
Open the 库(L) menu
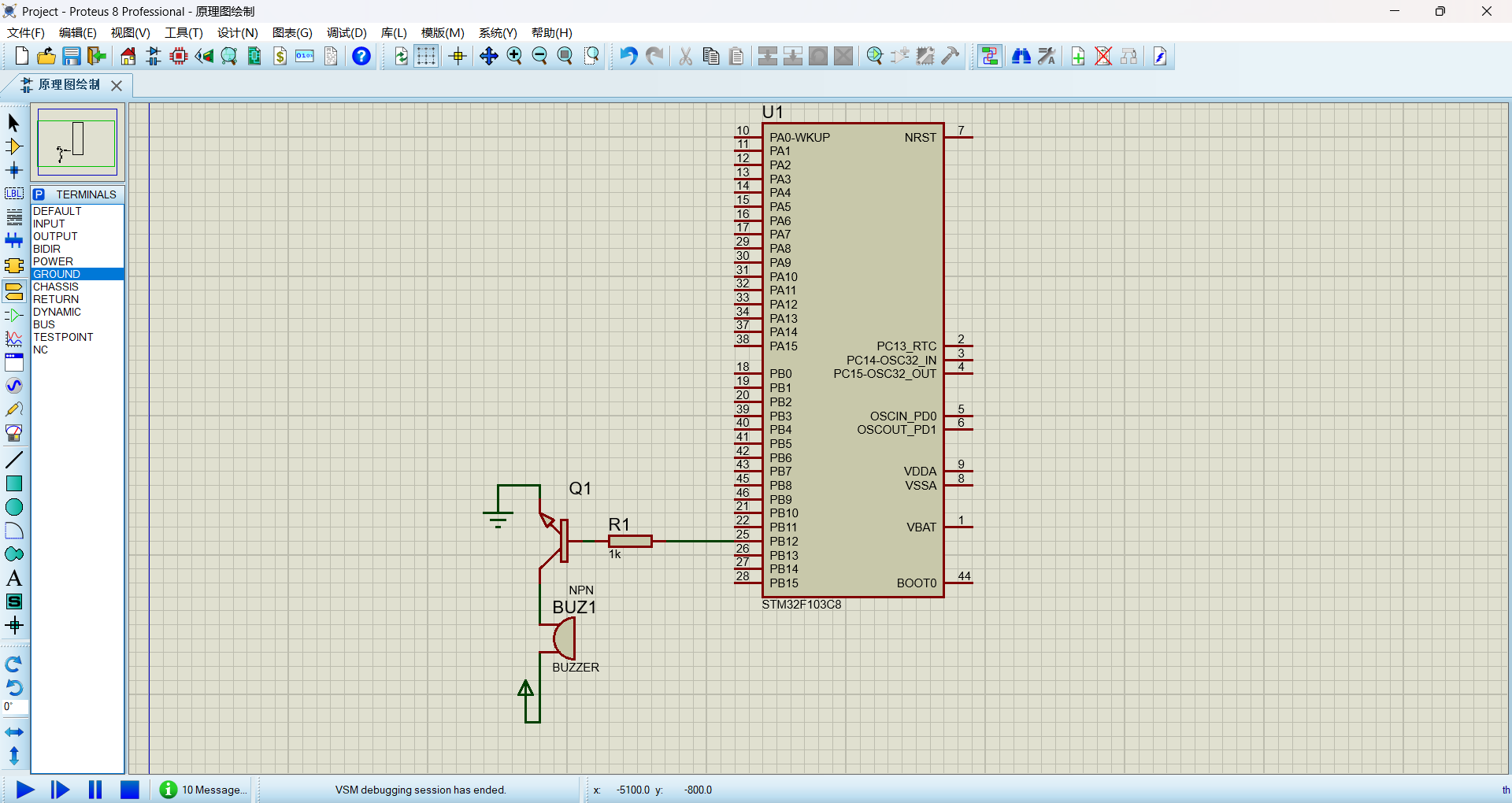pos(394,32)
